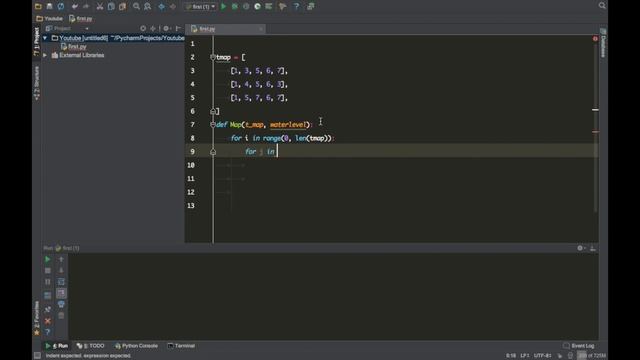Click the Help question mark in the toolbar
640x360 pixels.
click(x=296, y=7)
